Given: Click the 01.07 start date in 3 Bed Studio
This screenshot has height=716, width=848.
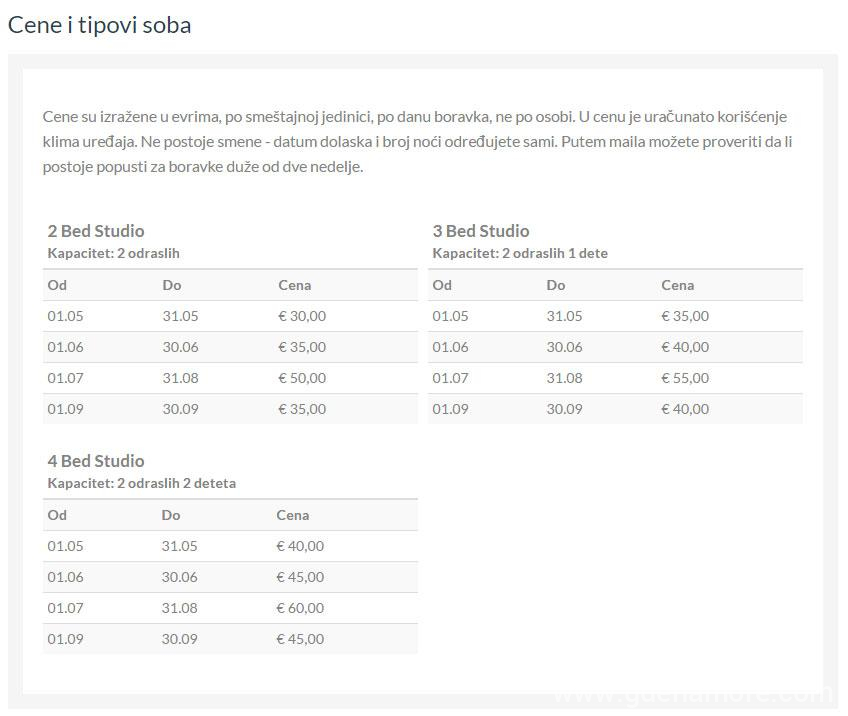Looking at the screenshot, I should [x=450, y=378].
